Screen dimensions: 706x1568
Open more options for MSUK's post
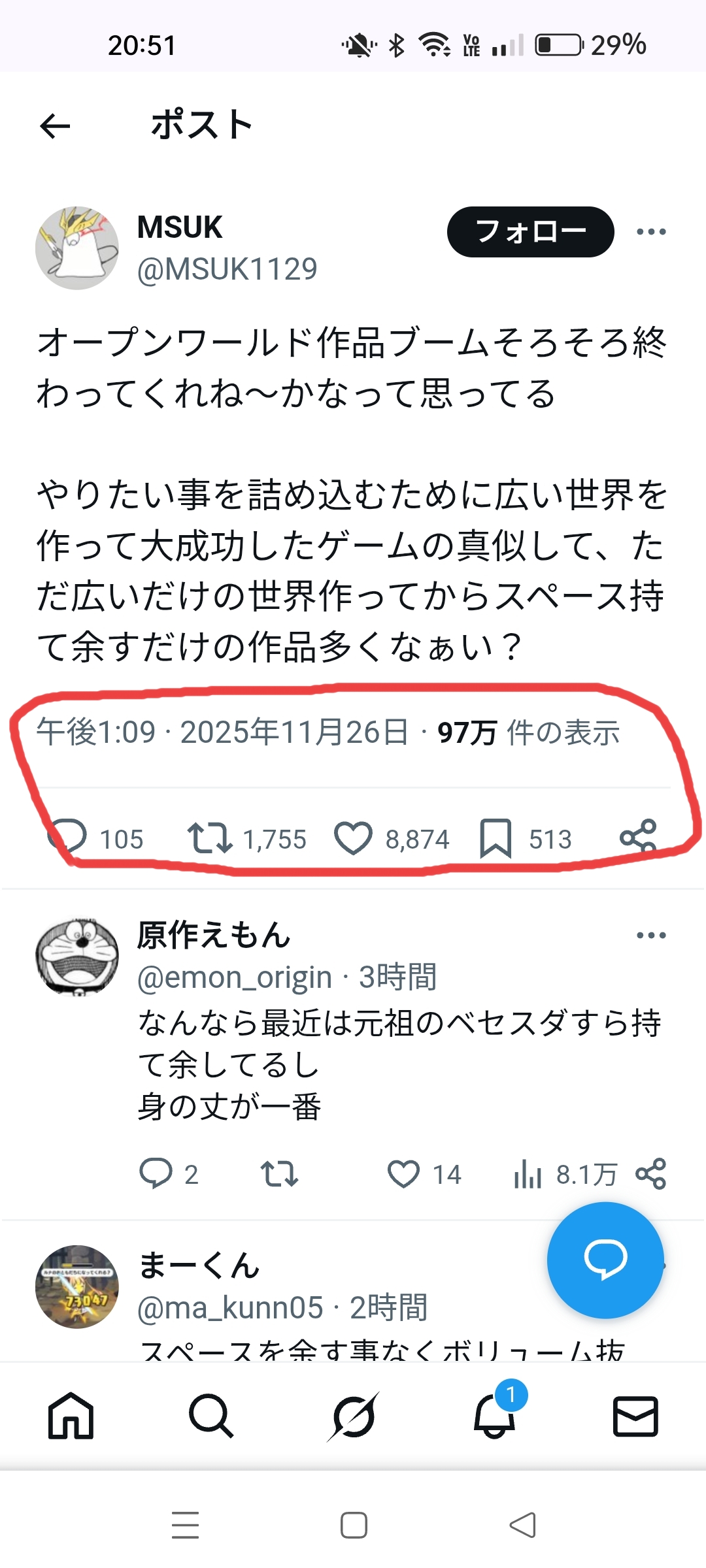point(651,232)
